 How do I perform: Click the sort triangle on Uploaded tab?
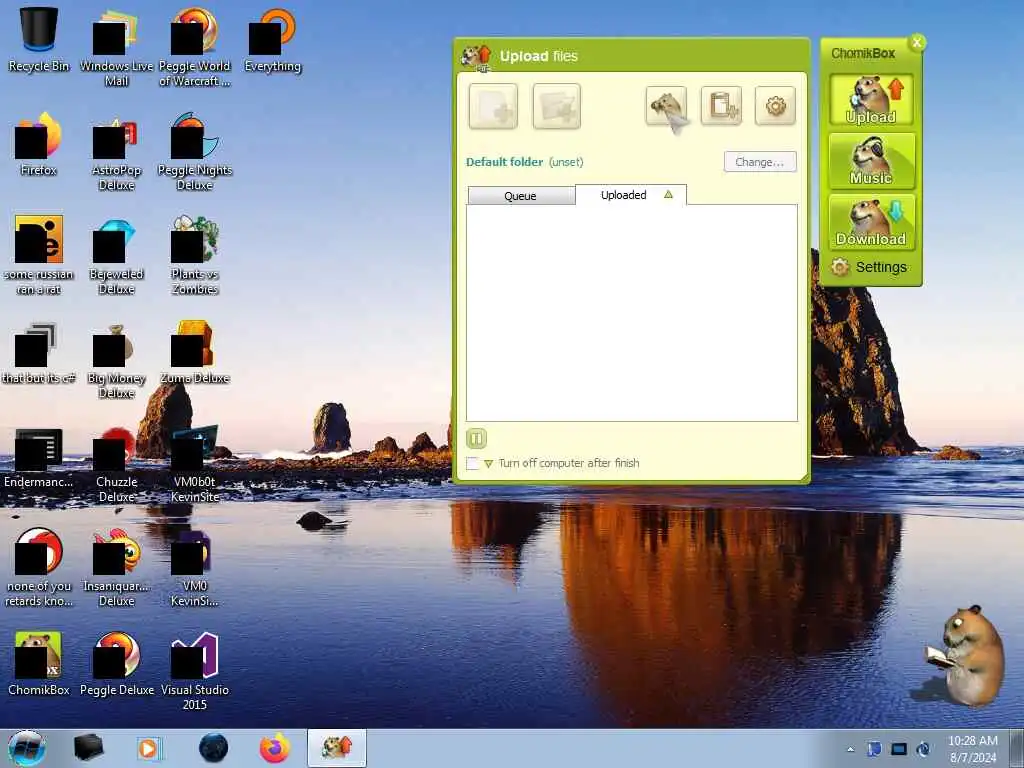pos(668,195)
